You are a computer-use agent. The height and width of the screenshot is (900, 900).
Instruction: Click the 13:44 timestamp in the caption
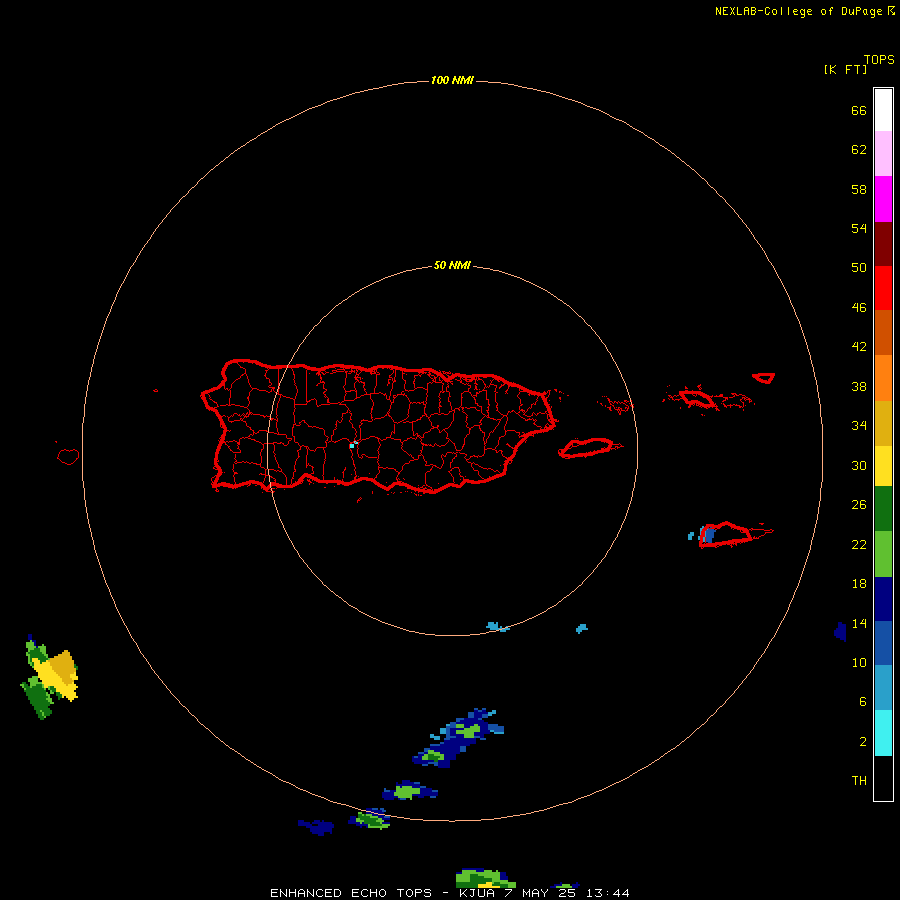tap(608, 893)
